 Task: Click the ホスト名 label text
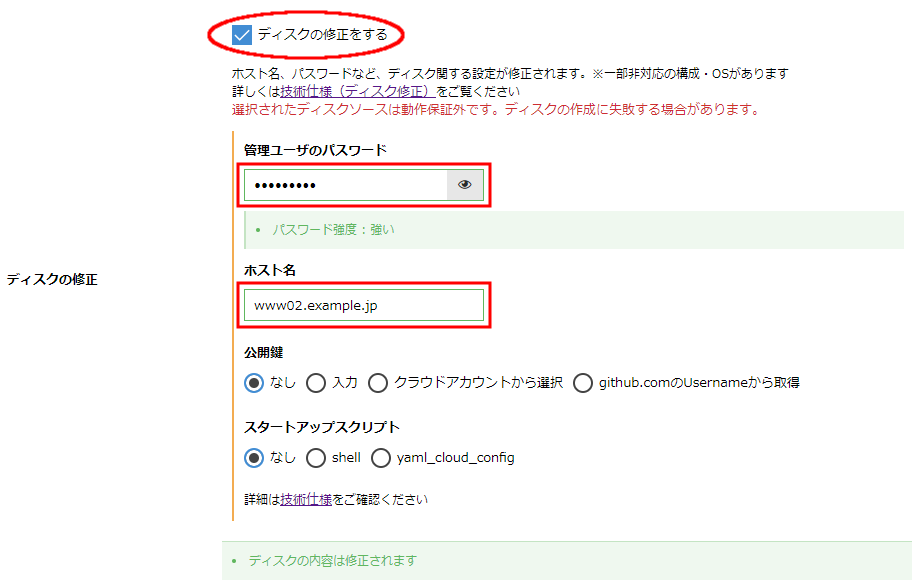pos(269,270)
